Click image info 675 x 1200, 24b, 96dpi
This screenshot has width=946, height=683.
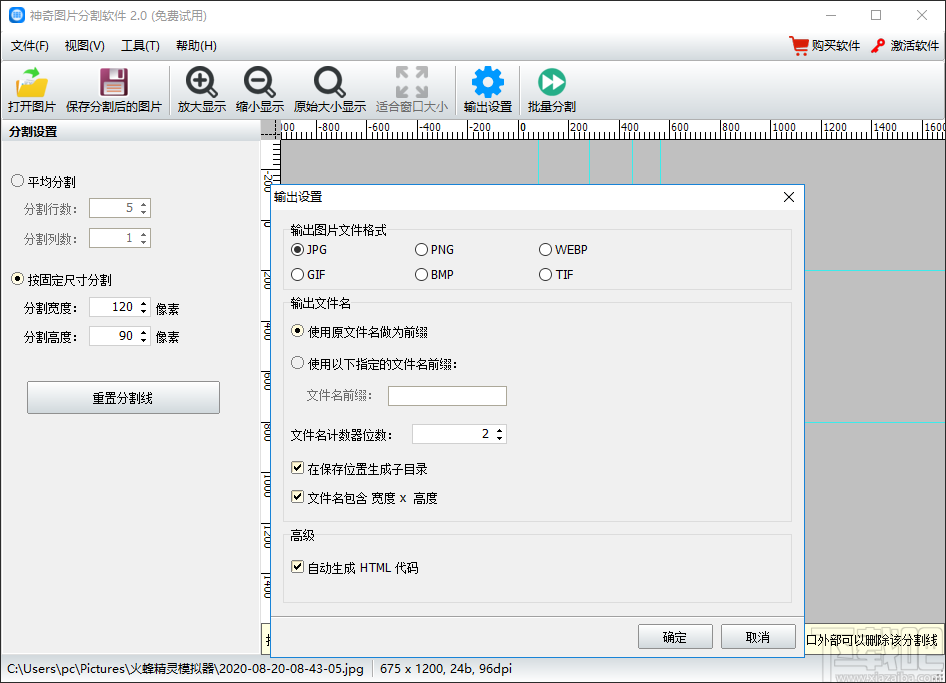tap(446, 669)
